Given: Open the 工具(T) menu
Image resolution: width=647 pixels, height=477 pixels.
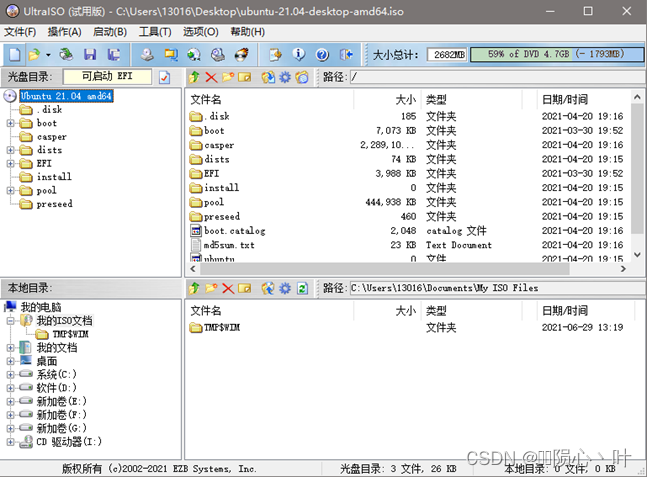Looking at the screenshot, I should tap(155, 32).
